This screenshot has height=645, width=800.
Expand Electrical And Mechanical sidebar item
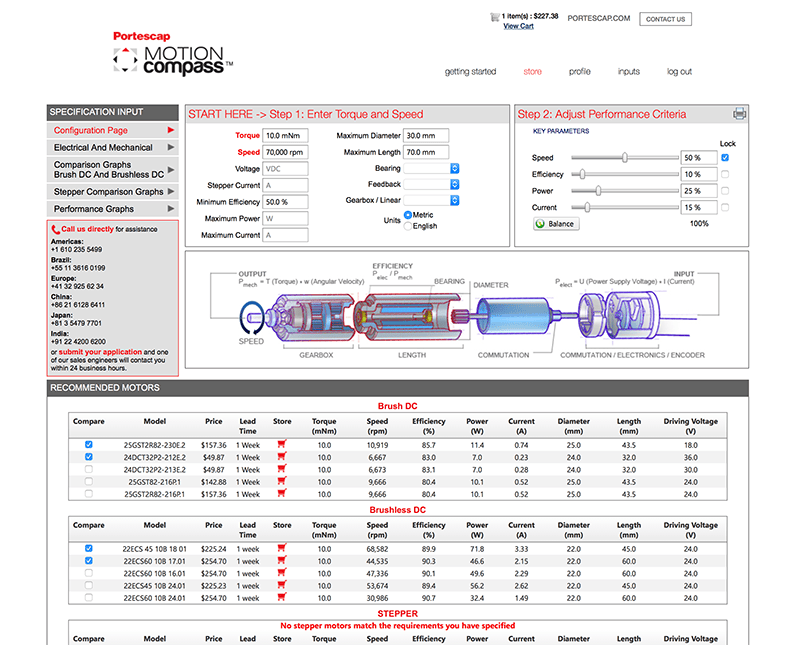pyautogui.click(x=113, y=147)
